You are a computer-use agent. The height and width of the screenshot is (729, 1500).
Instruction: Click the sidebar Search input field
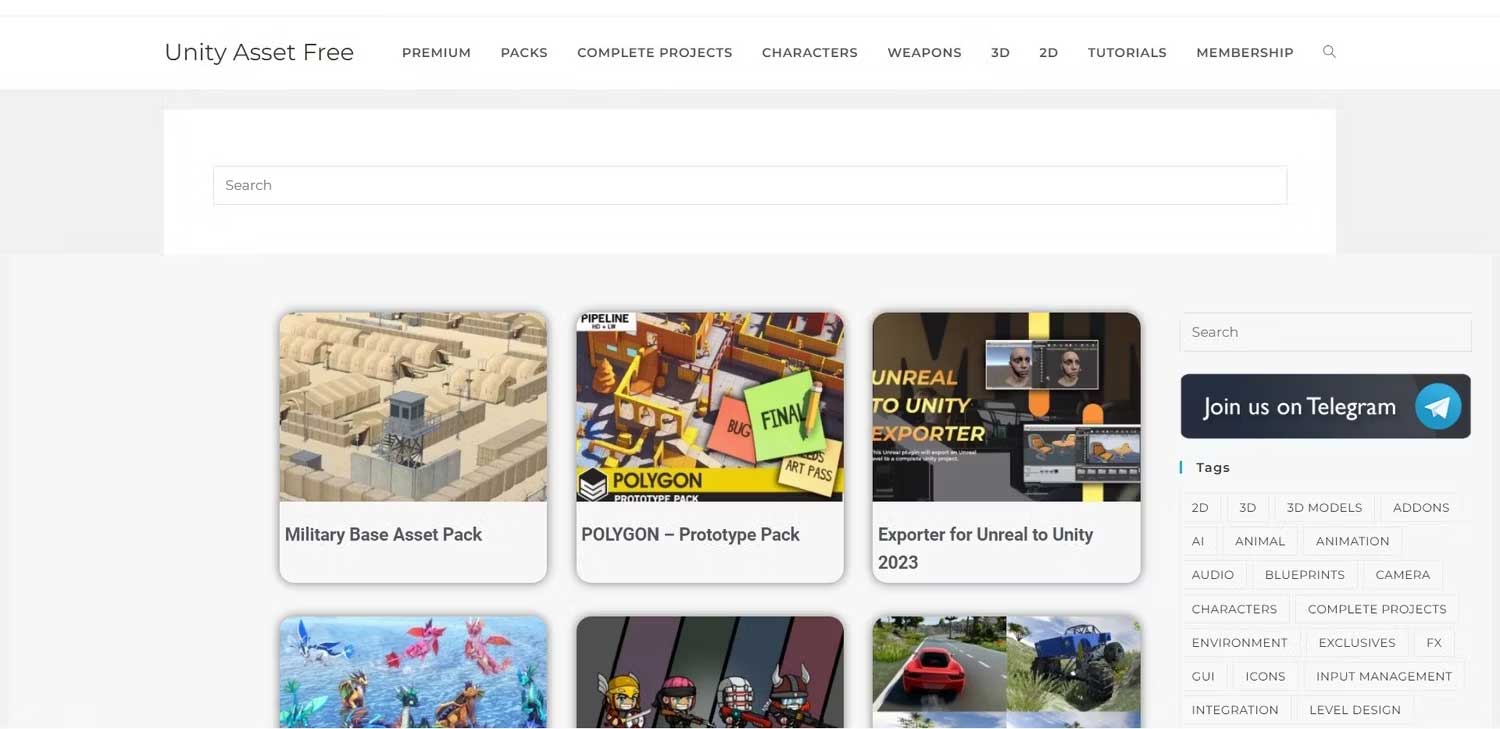click(1325, 332)
